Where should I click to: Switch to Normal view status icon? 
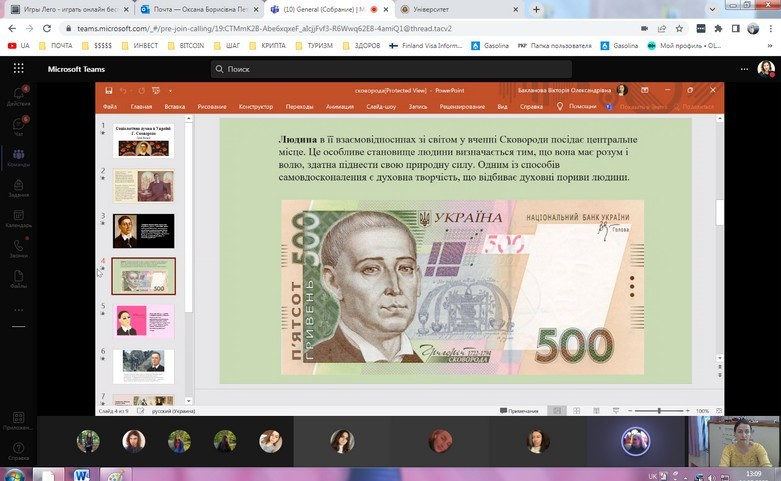[557, 411]
